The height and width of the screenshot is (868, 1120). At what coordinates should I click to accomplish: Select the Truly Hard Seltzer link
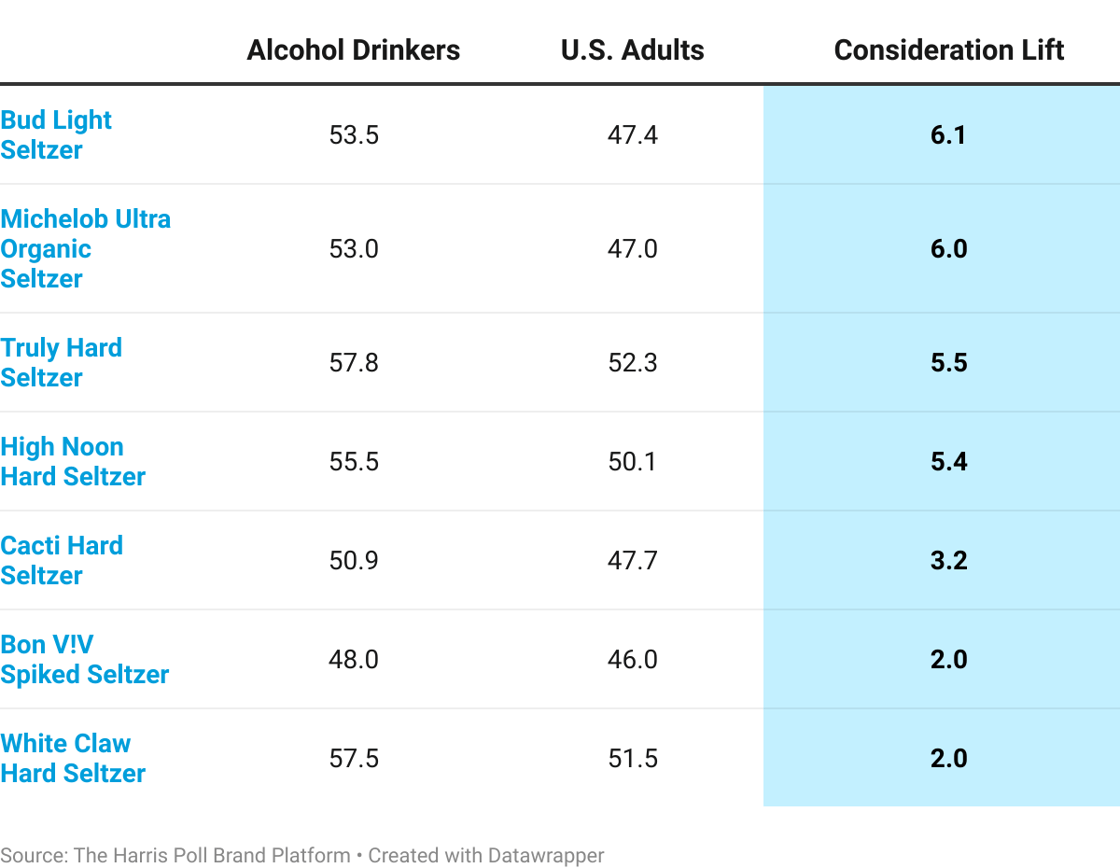tap(61, 362)
